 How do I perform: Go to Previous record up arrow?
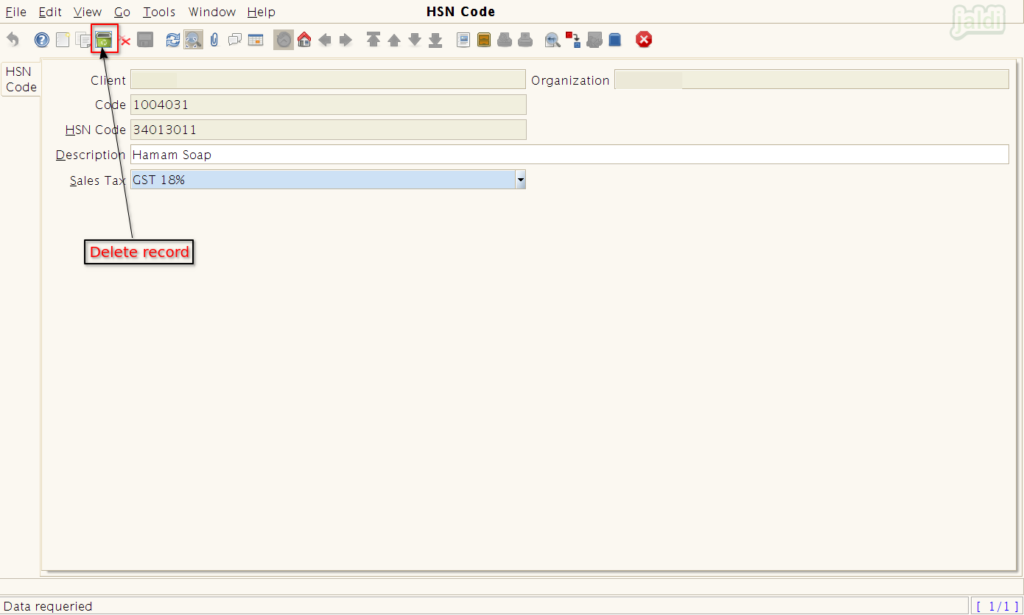point(394,40)
